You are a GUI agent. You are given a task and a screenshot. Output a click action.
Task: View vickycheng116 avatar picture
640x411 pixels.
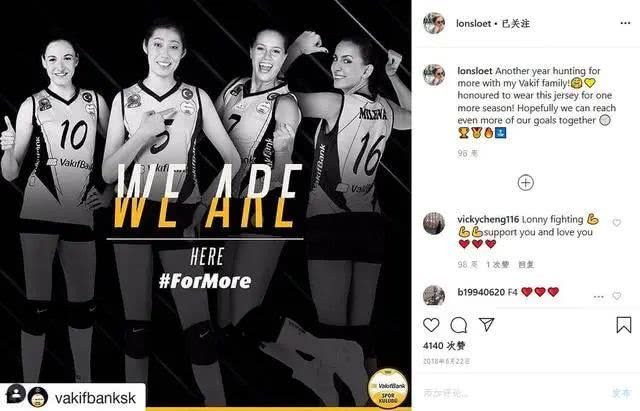tap(434, 223)
